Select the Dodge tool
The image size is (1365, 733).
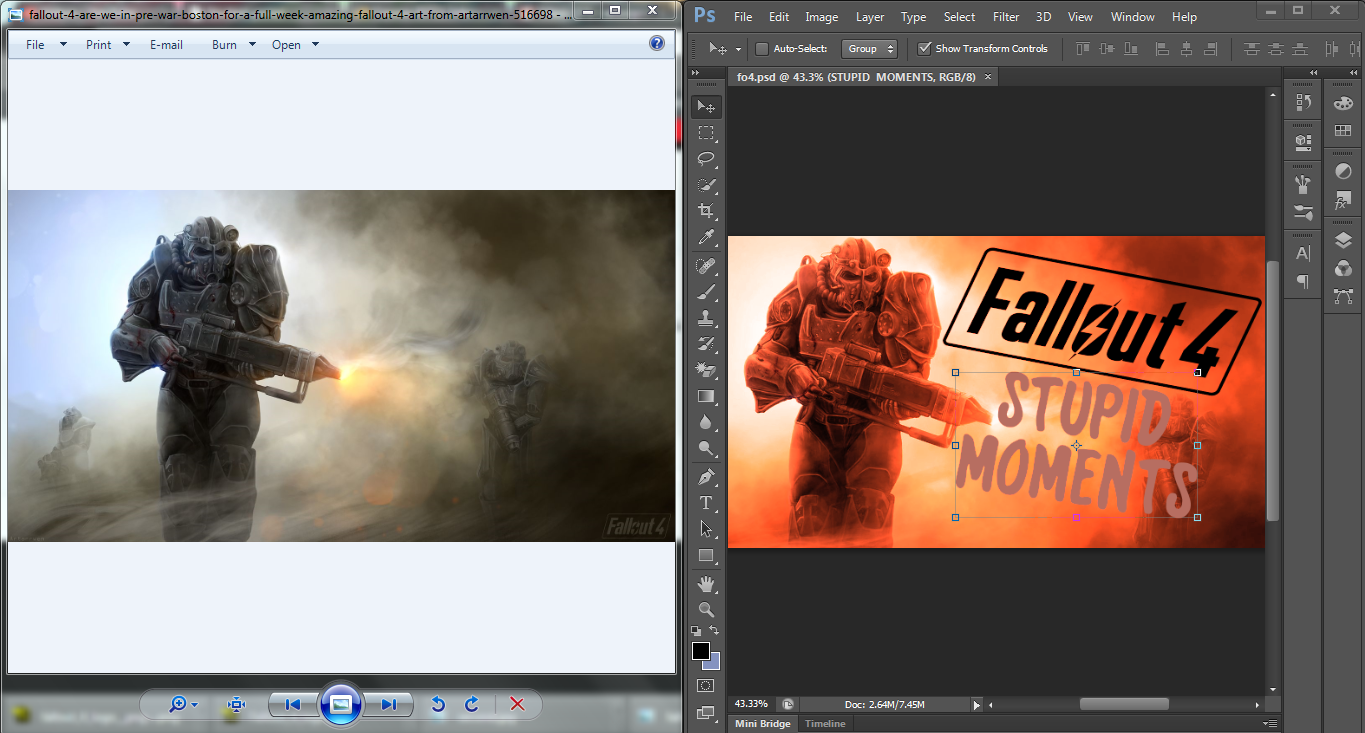pyautogui.click(x=706, y=448)
